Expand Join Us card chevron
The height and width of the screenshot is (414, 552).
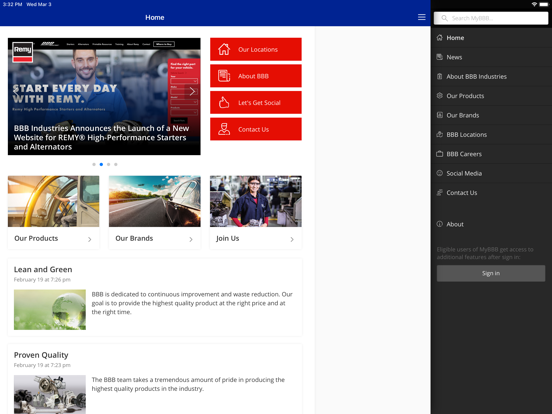point(292,239)
